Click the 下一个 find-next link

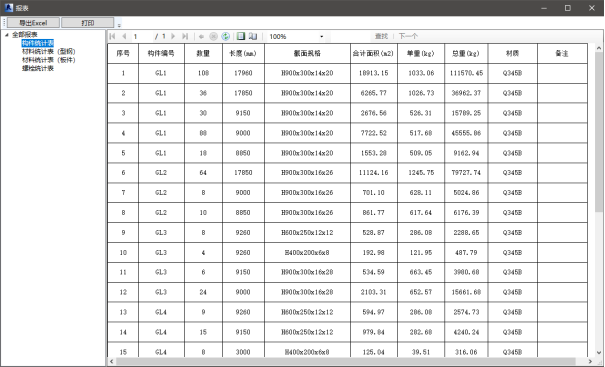[408, 36]
